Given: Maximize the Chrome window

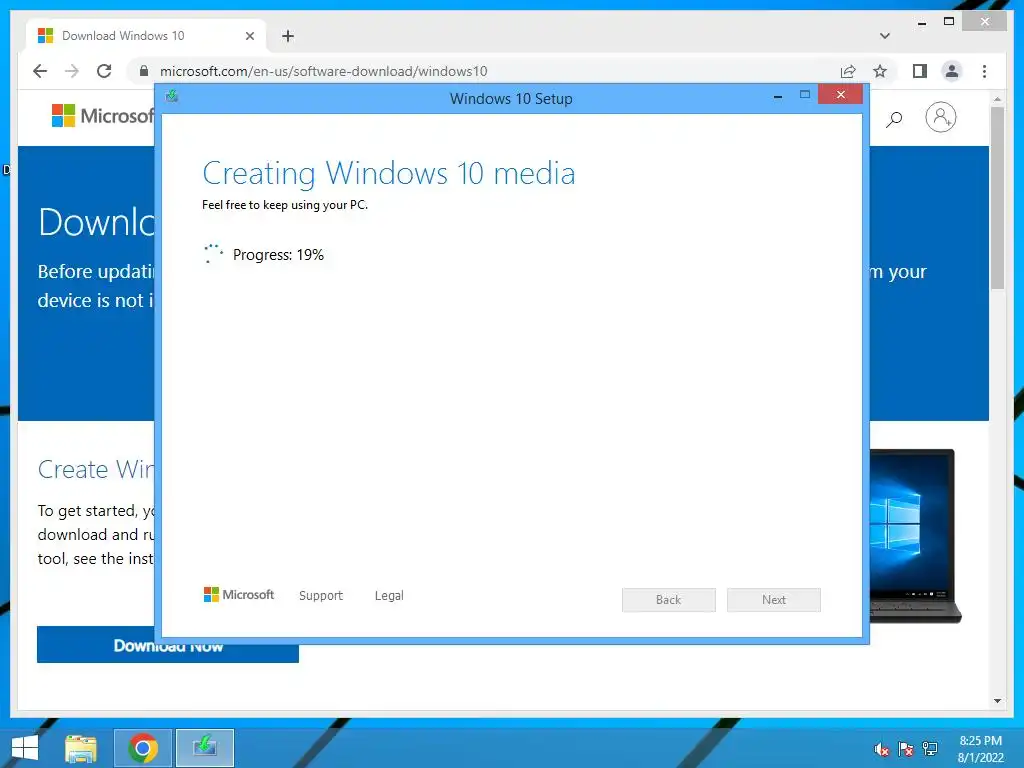Looking at the screenshot, I should click(x=949, y=22).
